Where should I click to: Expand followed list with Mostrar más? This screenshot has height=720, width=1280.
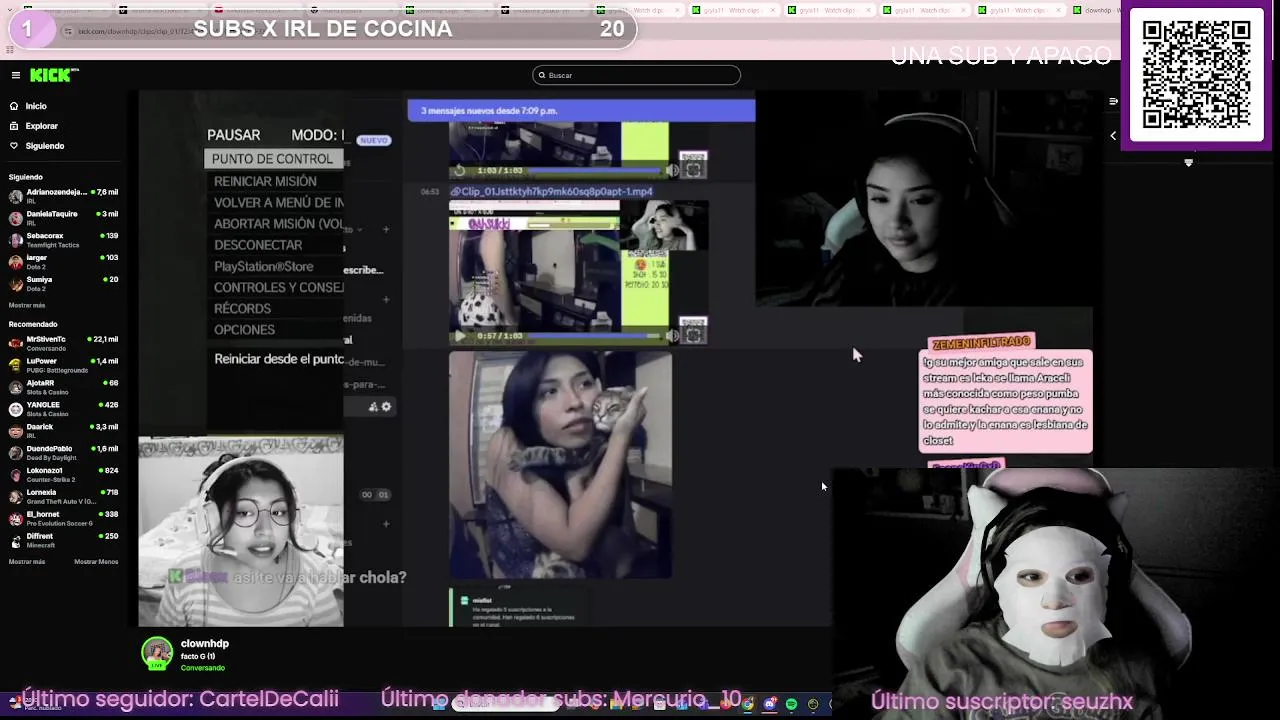click(x=27, y=305)
